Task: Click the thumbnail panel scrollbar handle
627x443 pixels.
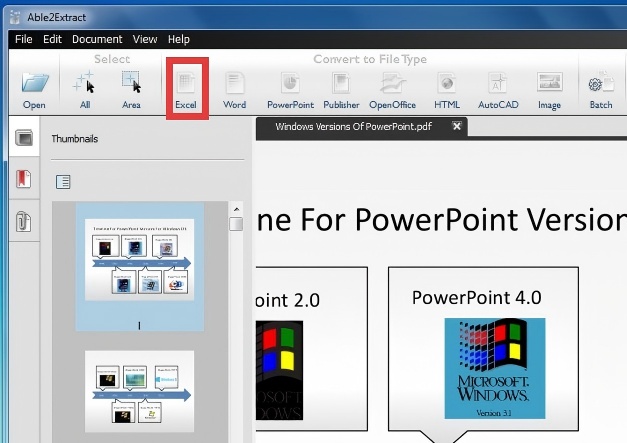Action: pyautogui.click(x=236, y=224)
